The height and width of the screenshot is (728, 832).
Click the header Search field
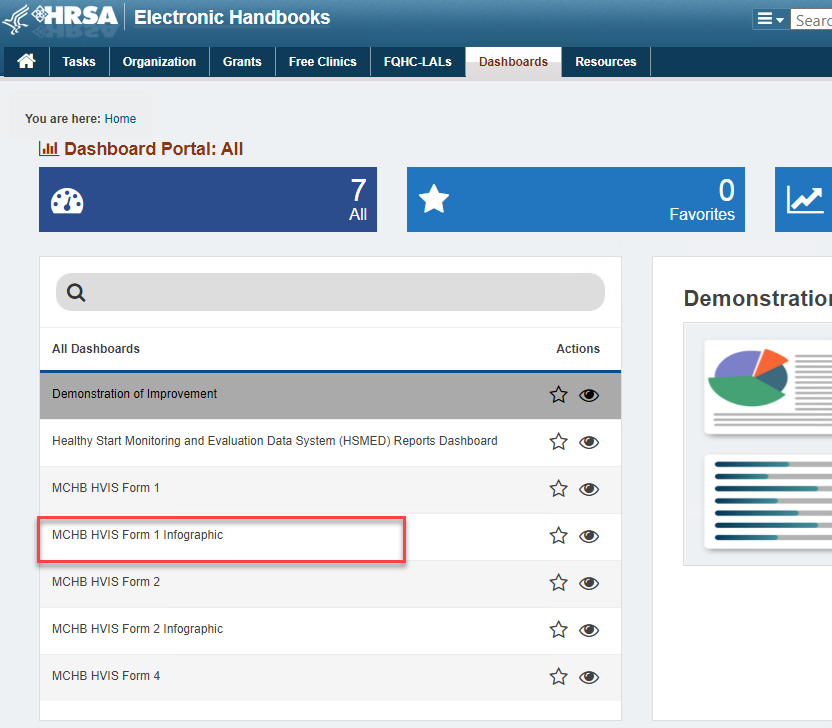(811, 20)
